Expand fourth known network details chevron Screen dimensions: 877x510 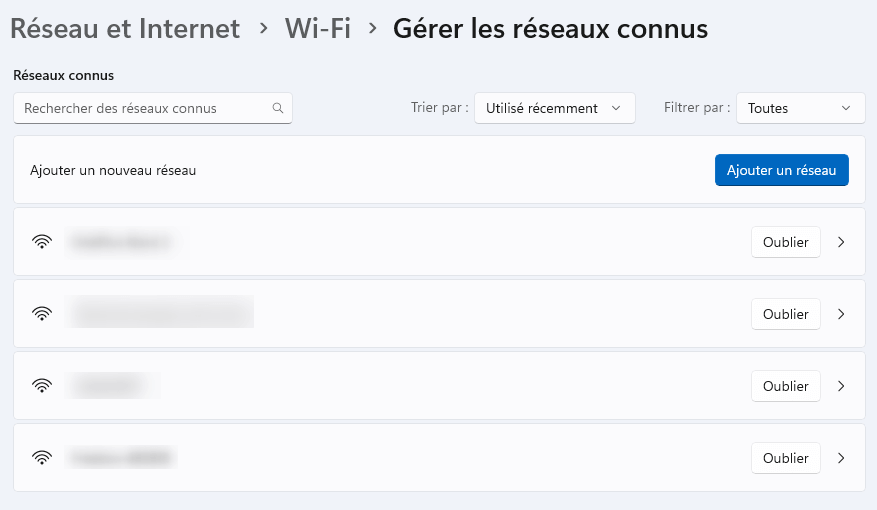pos(841,459)
